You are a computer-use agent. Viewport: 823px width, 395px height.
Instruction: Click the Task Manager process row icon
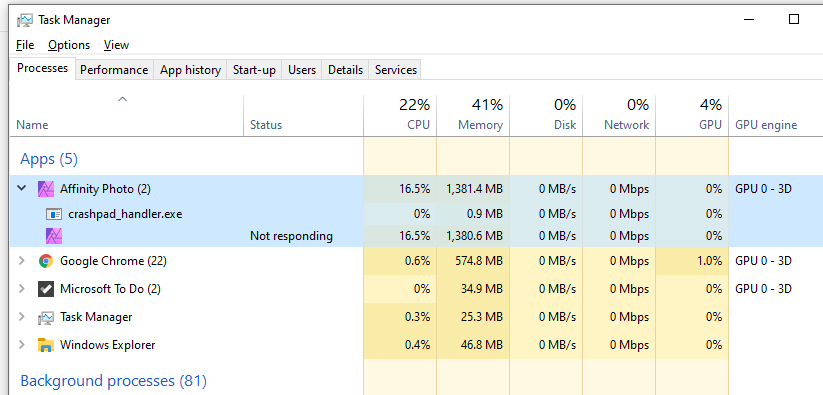[46, 317]
